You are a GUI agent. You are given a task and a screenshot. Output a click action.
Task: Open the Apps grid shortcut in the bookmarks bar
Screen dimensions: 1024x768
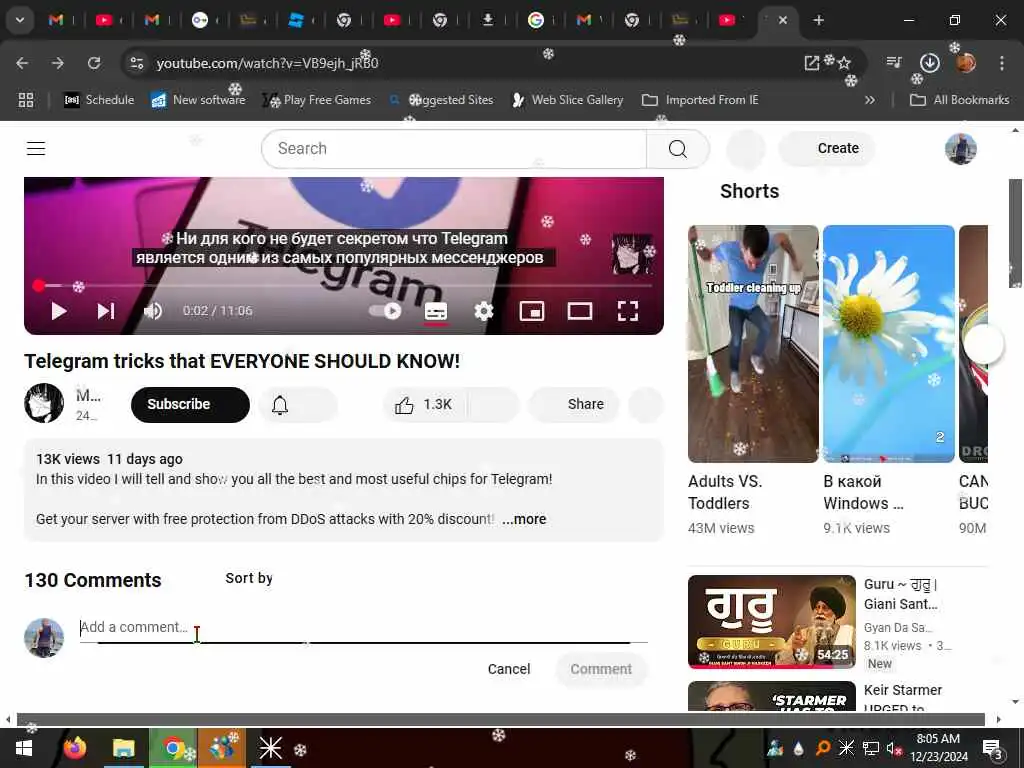coord(25,100)
